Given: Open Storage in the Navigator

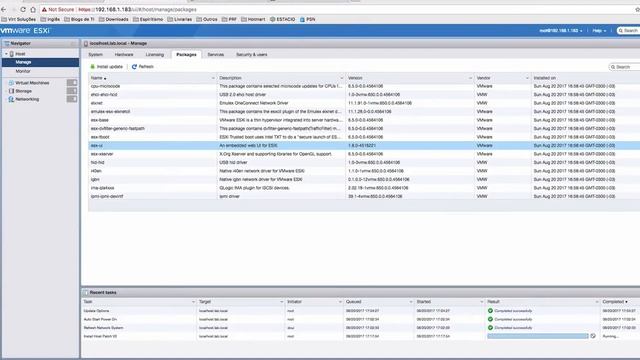Looking at the screenshot, I should click(23, 91).
